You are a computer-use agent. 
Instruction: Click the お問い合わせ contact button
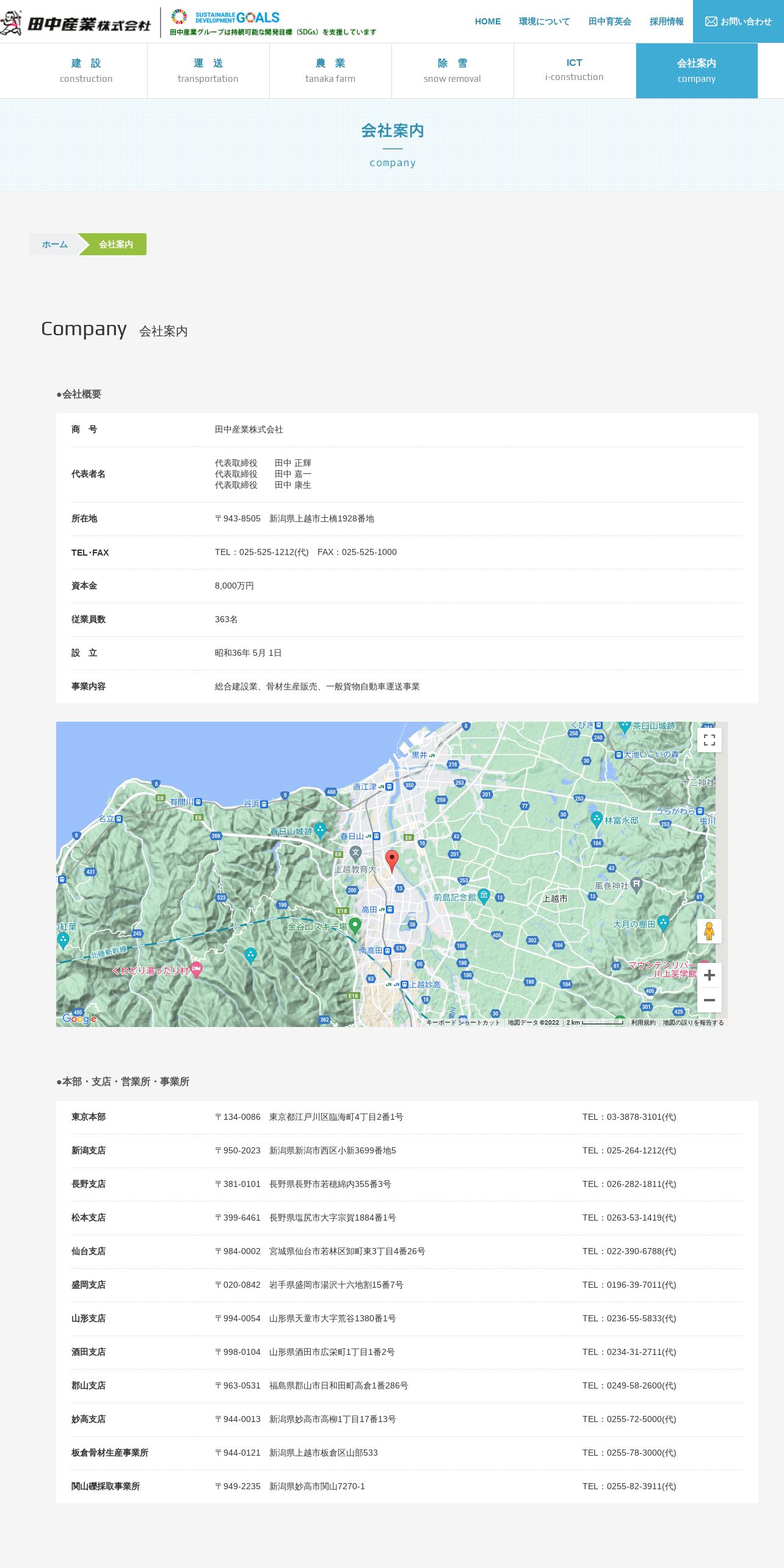click(x=738, y=21)
